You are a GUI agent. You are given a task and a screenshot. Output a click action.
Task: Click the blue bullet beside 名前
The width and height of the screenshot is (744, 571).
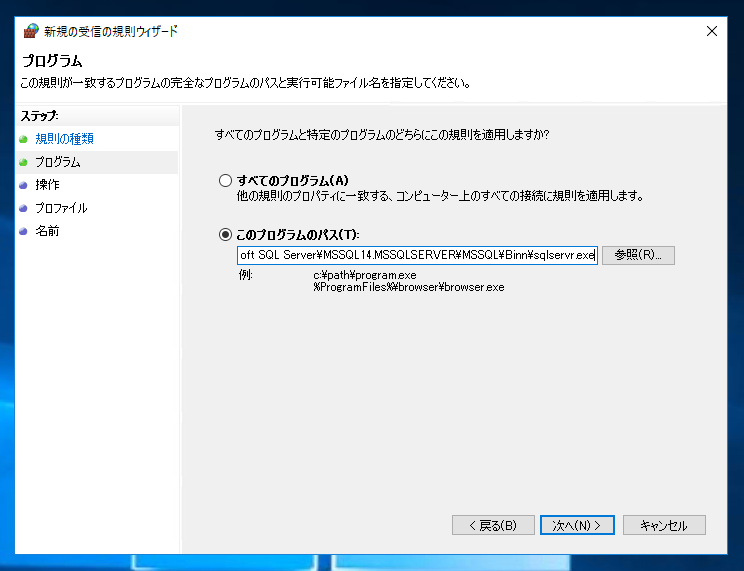click(x=23, y=232)
